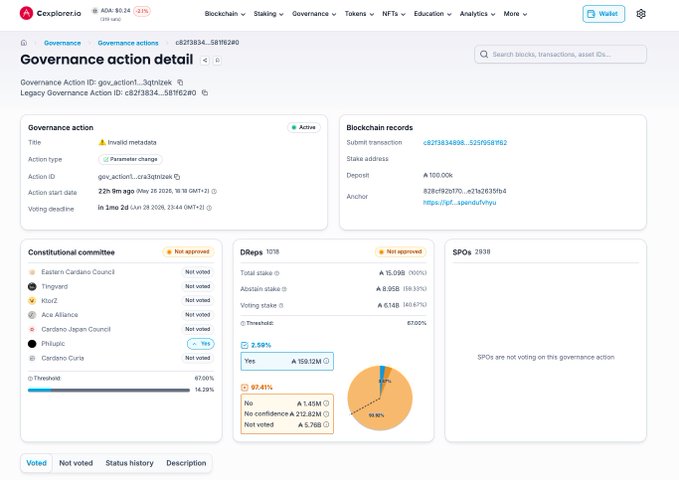This screenshot has height=480, width=679.
Task: Click Eastern Cardano Council member row
Action: point(121,272)
